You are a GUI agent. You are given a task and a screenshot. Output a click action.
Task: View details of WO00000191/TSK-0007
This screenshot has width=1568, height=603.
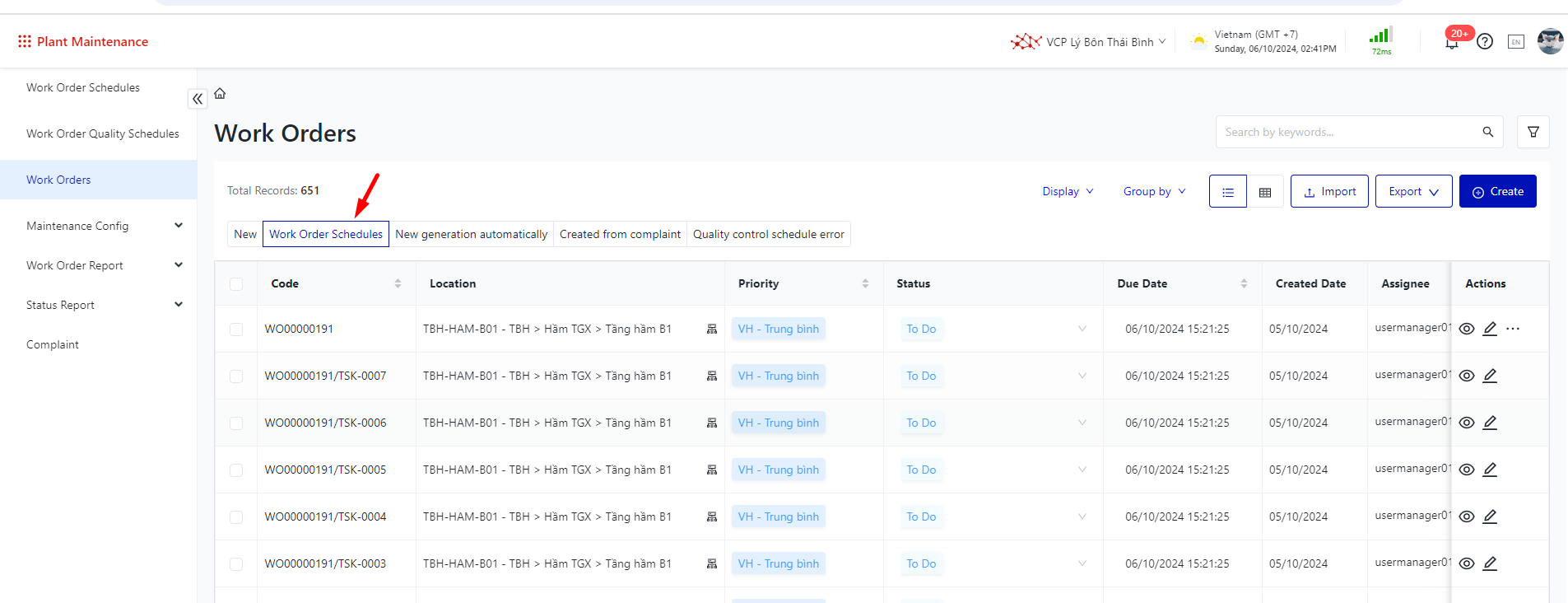[x=1467, y=376]
